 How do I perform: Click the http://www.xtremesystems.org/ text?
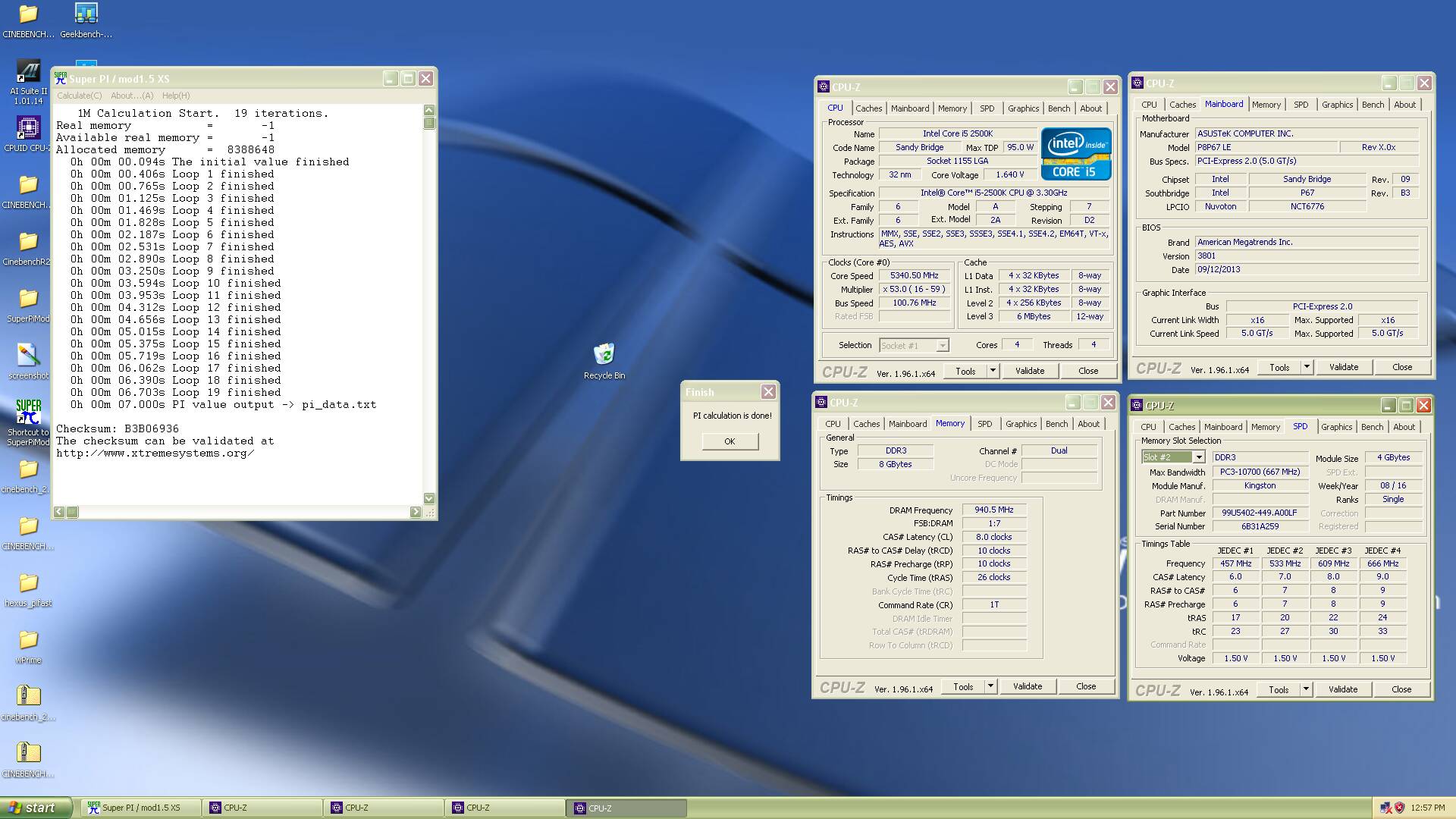click(x=155, y=453)
